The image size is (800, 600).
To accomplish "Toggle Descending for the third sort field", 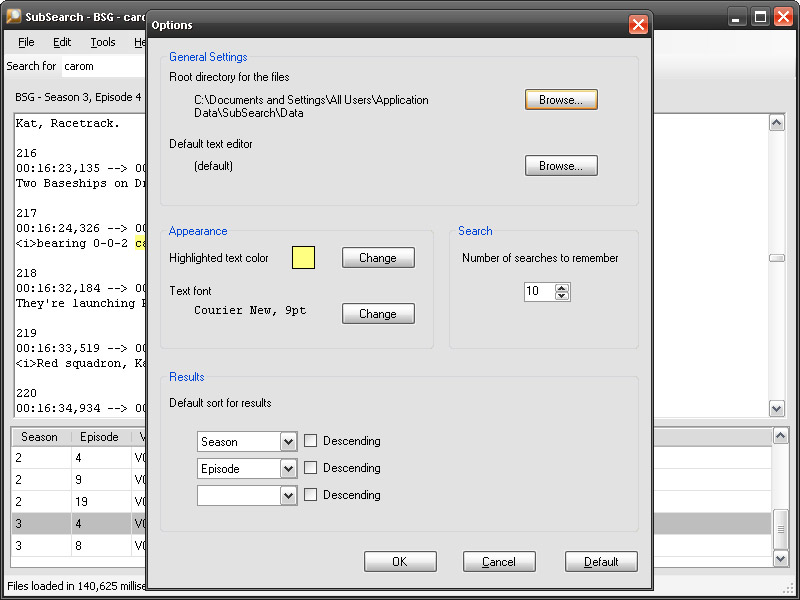I will point(311,495).
